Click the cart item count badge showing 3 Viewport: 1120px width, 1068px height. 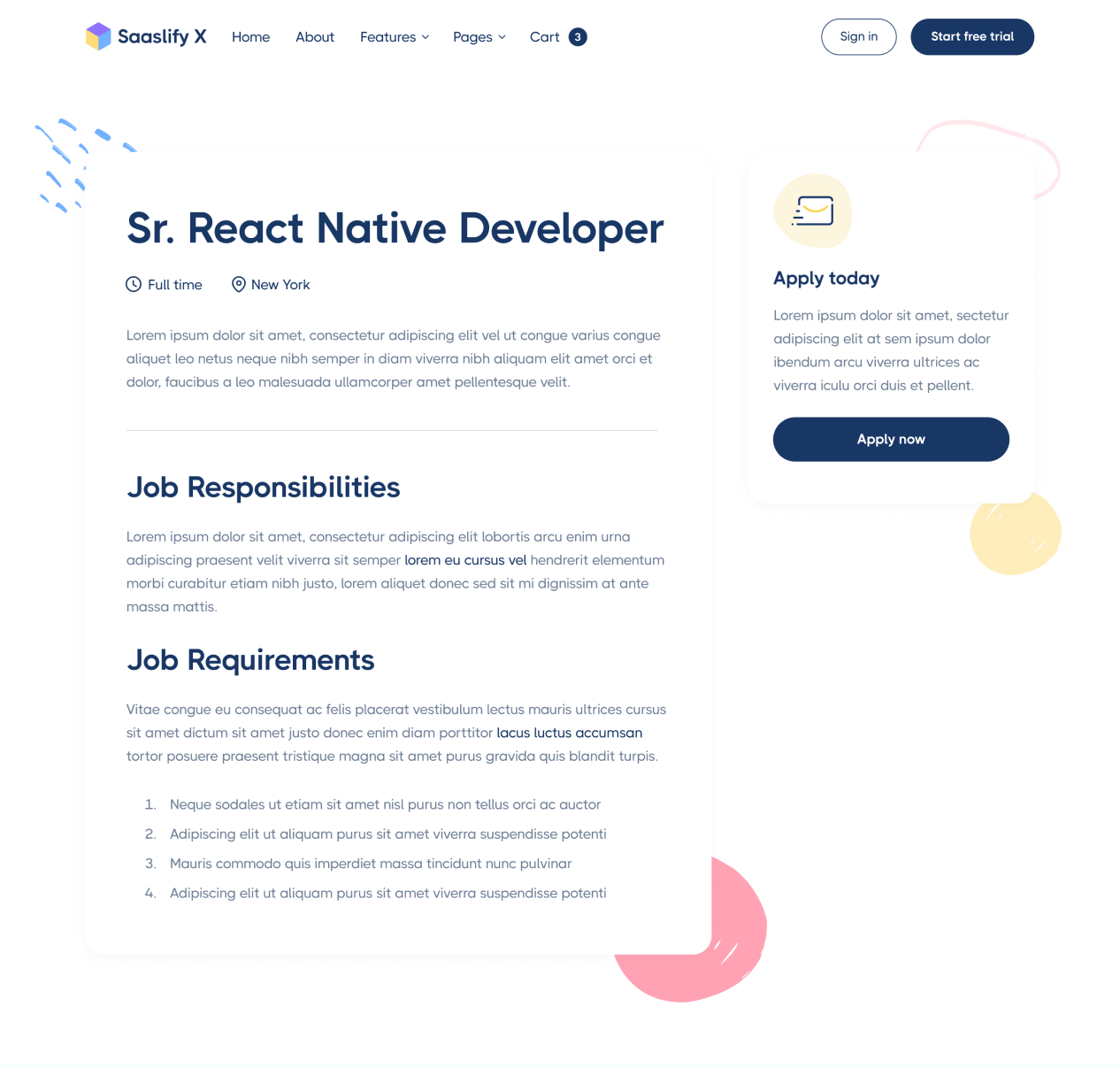(x=578, y=37)
